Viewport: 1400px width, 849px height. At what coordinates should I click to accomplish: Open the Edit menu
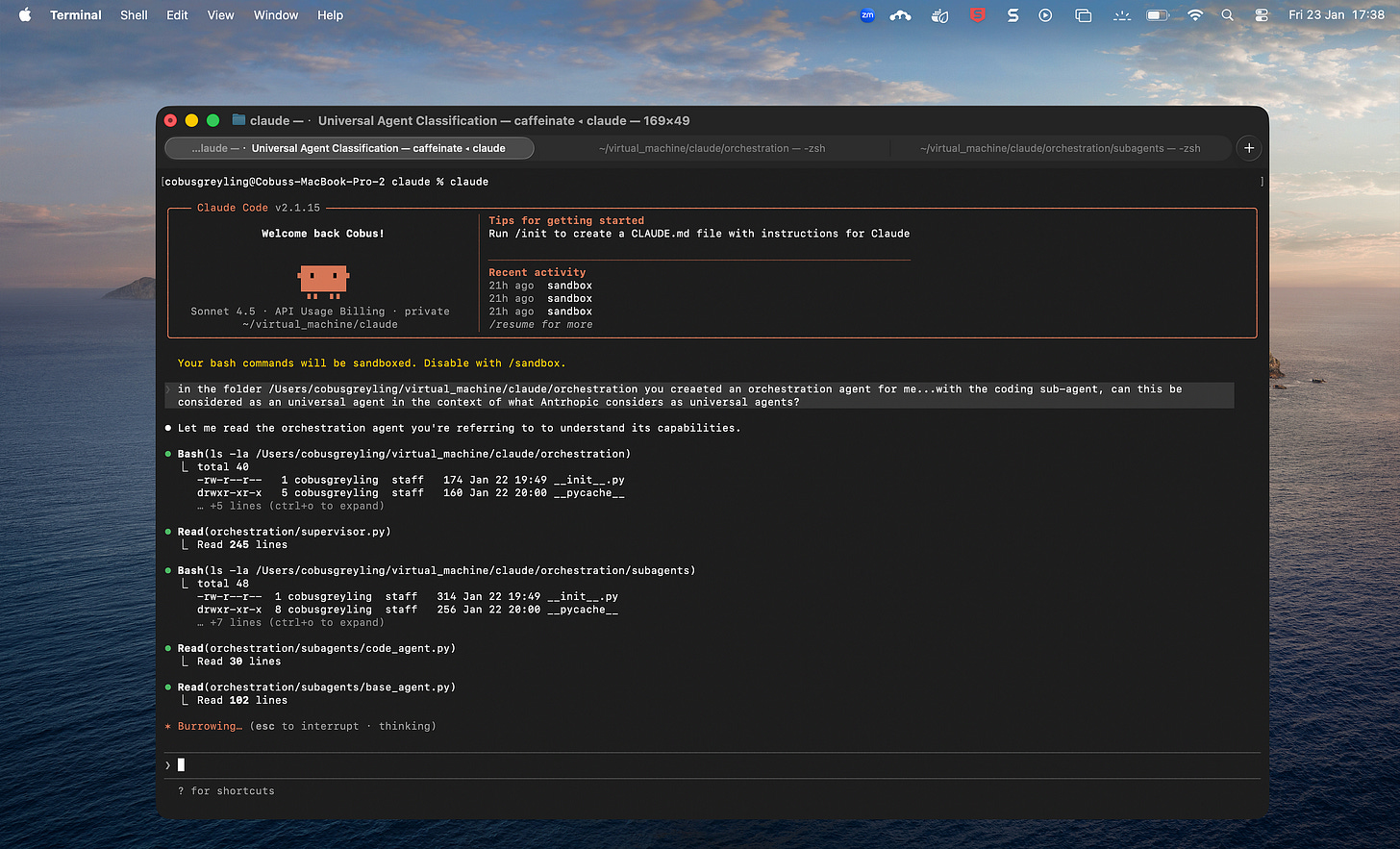point(177,14)
